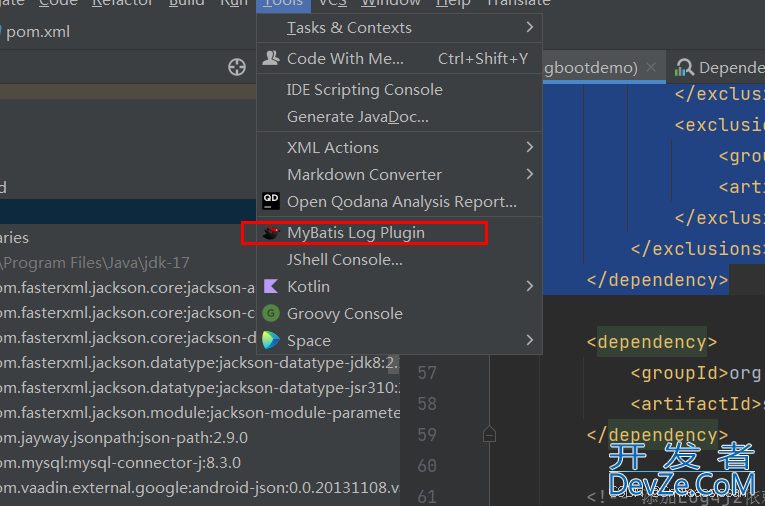Click the artifactId tag on line 58
765x506 pixels.
pyautogui.click(x=696, y=404)
